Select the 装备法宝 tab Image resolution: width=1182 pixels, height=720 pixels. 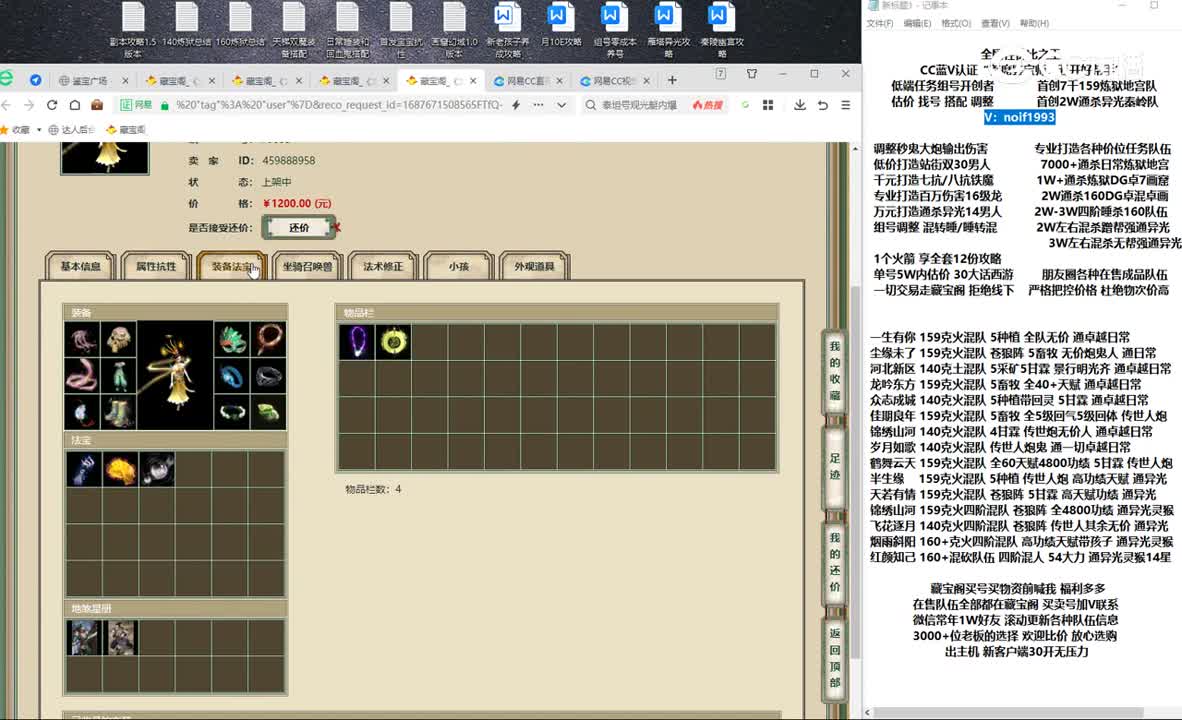point(231,266)
